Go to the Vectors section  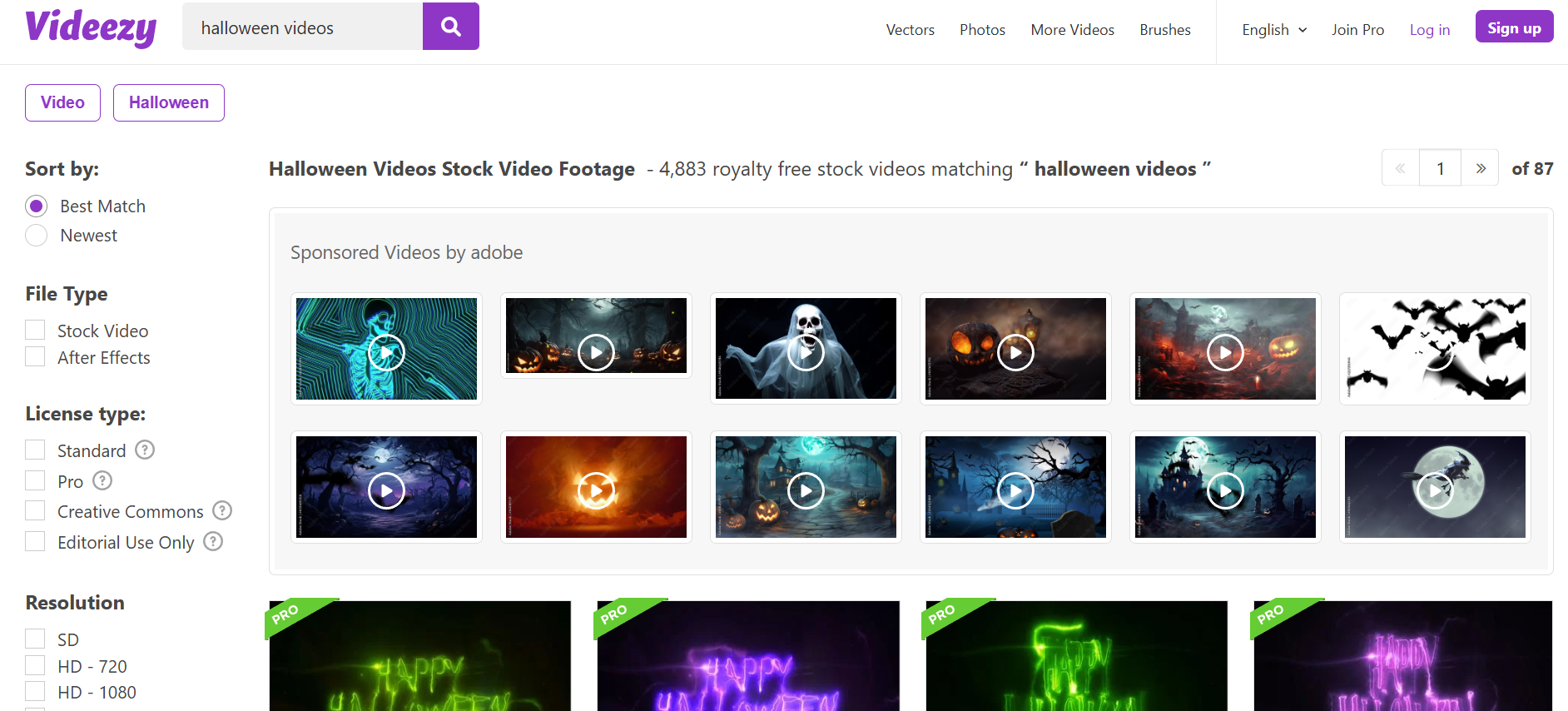coord(910,30)
